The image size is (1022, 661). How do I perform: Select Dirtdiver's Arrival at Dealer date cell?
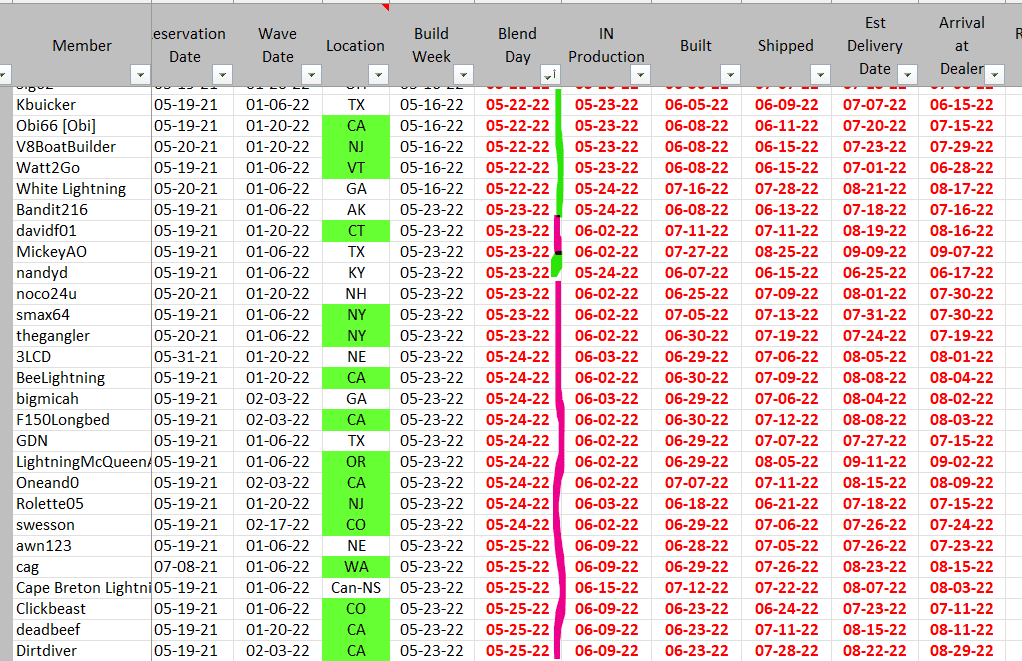click(962, 651)
